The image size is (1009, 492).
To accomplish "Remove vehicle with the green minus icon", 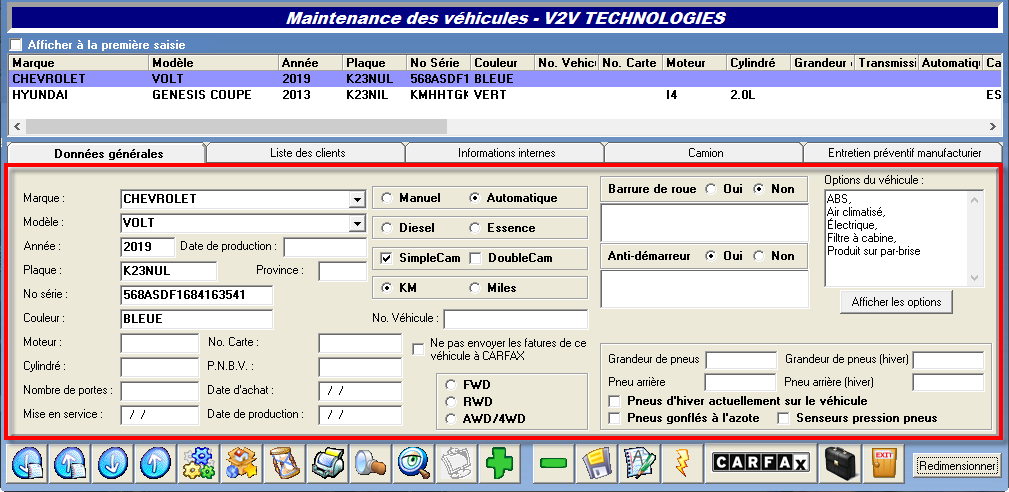I will click(553, 462).
